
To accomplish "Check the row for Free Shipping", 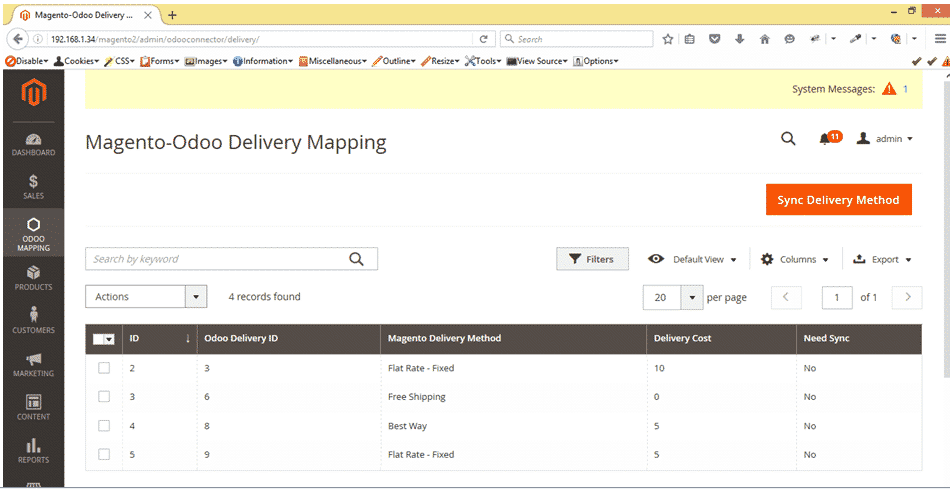I will (104, 396).
